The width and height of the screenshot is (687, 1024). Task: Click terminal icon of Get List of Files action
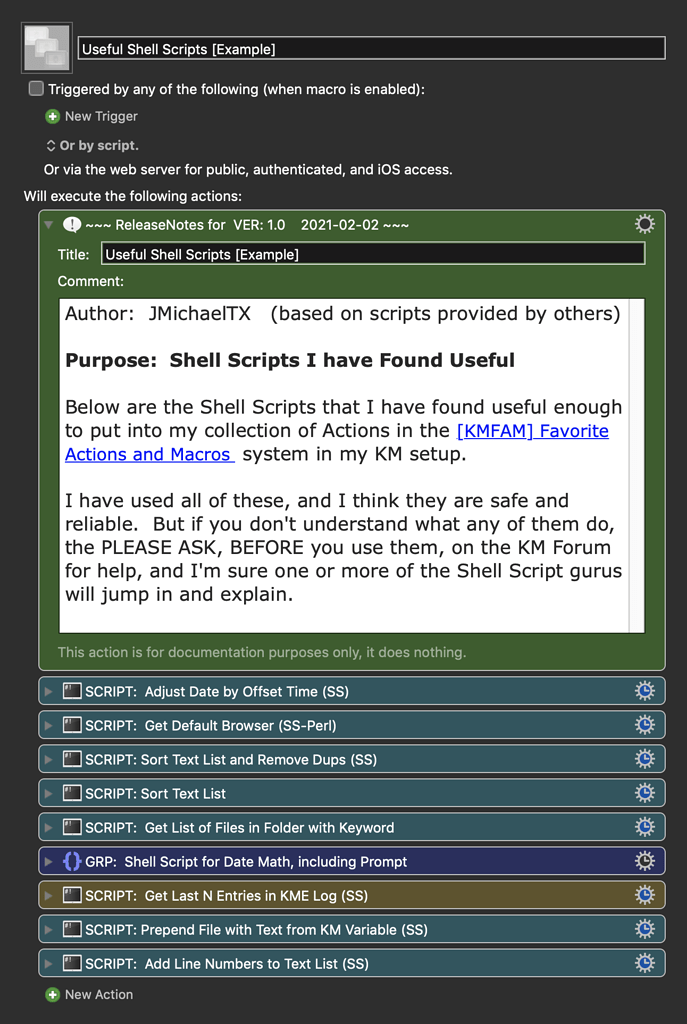tap(72, 827)
